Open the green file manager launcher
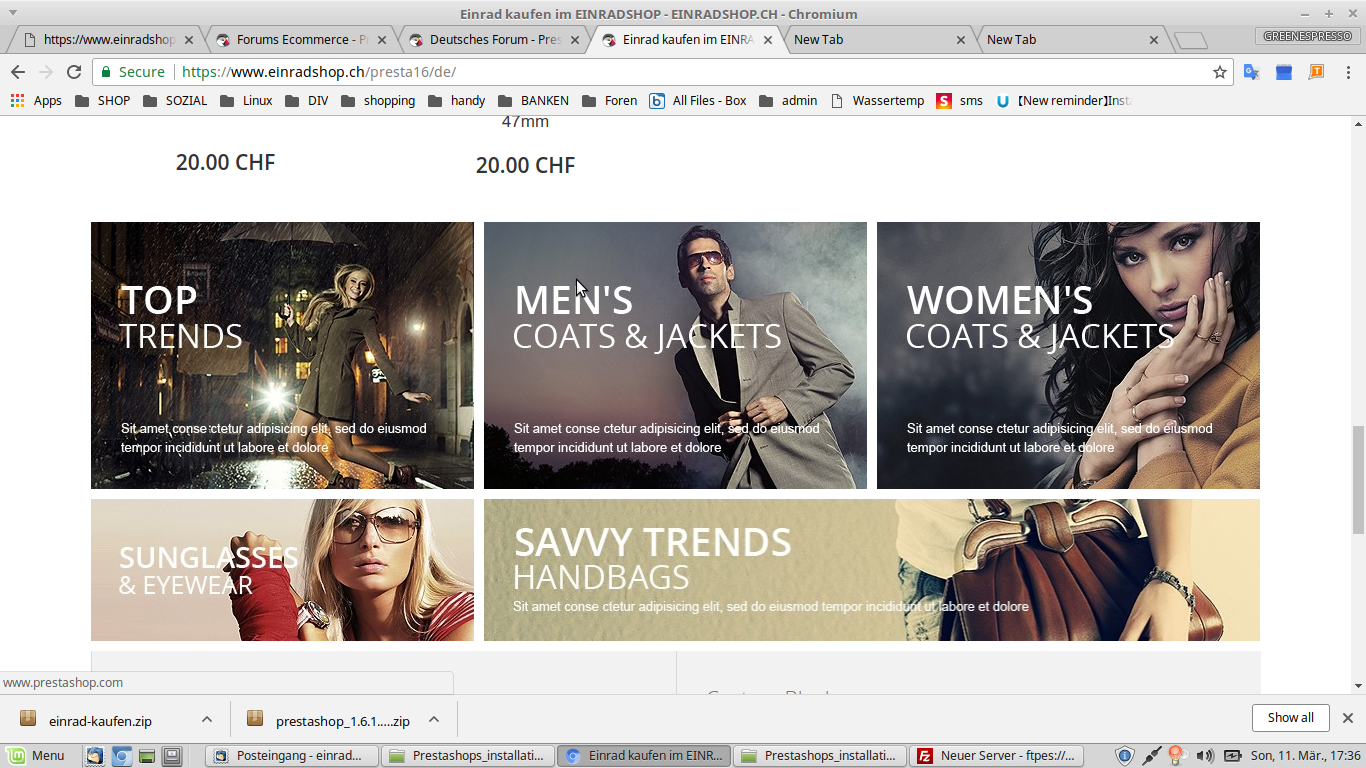Image resolution: width=1366 pixels, height=768 pixels. pyautogui.click(x=146, y=756)
